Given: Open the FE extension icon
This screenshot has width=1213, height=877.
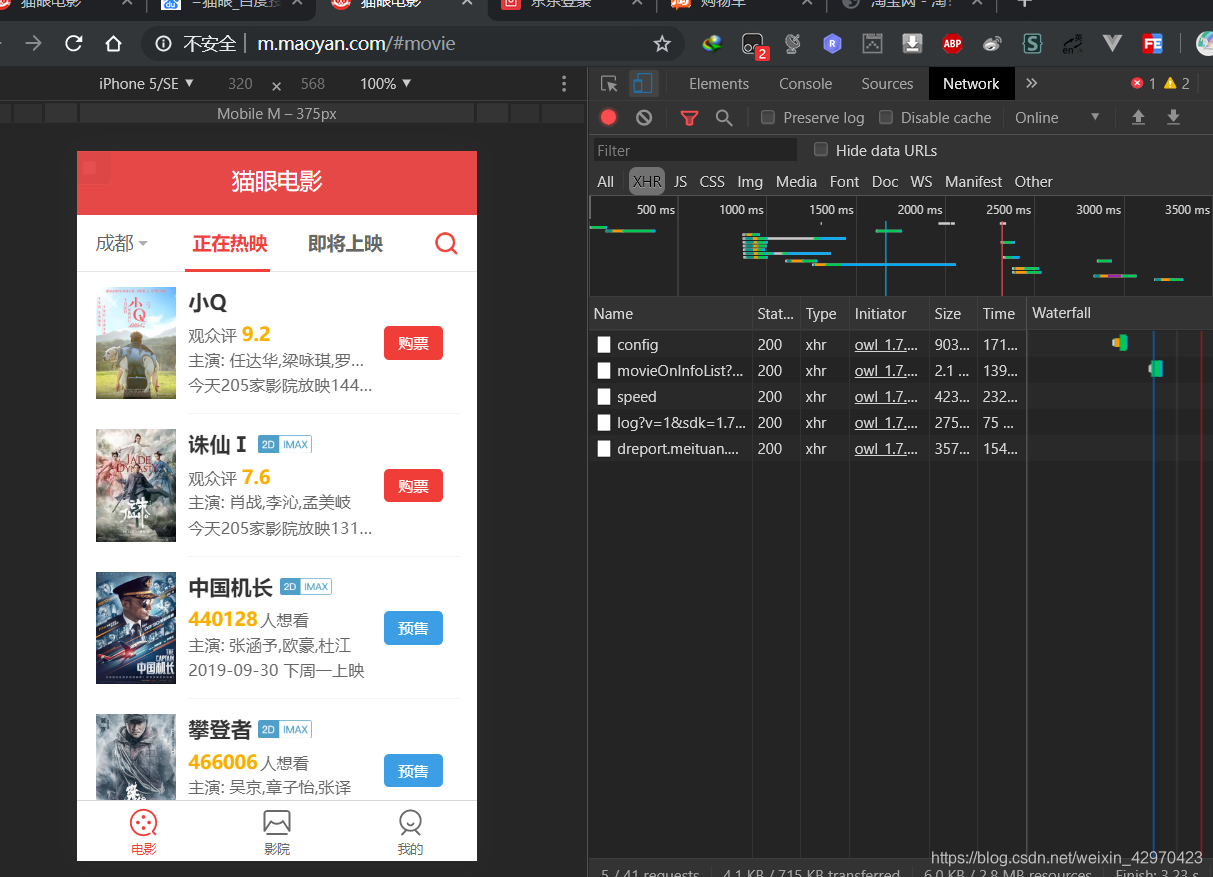Looking at the screenshot, I should click(x=1152, y=44).
